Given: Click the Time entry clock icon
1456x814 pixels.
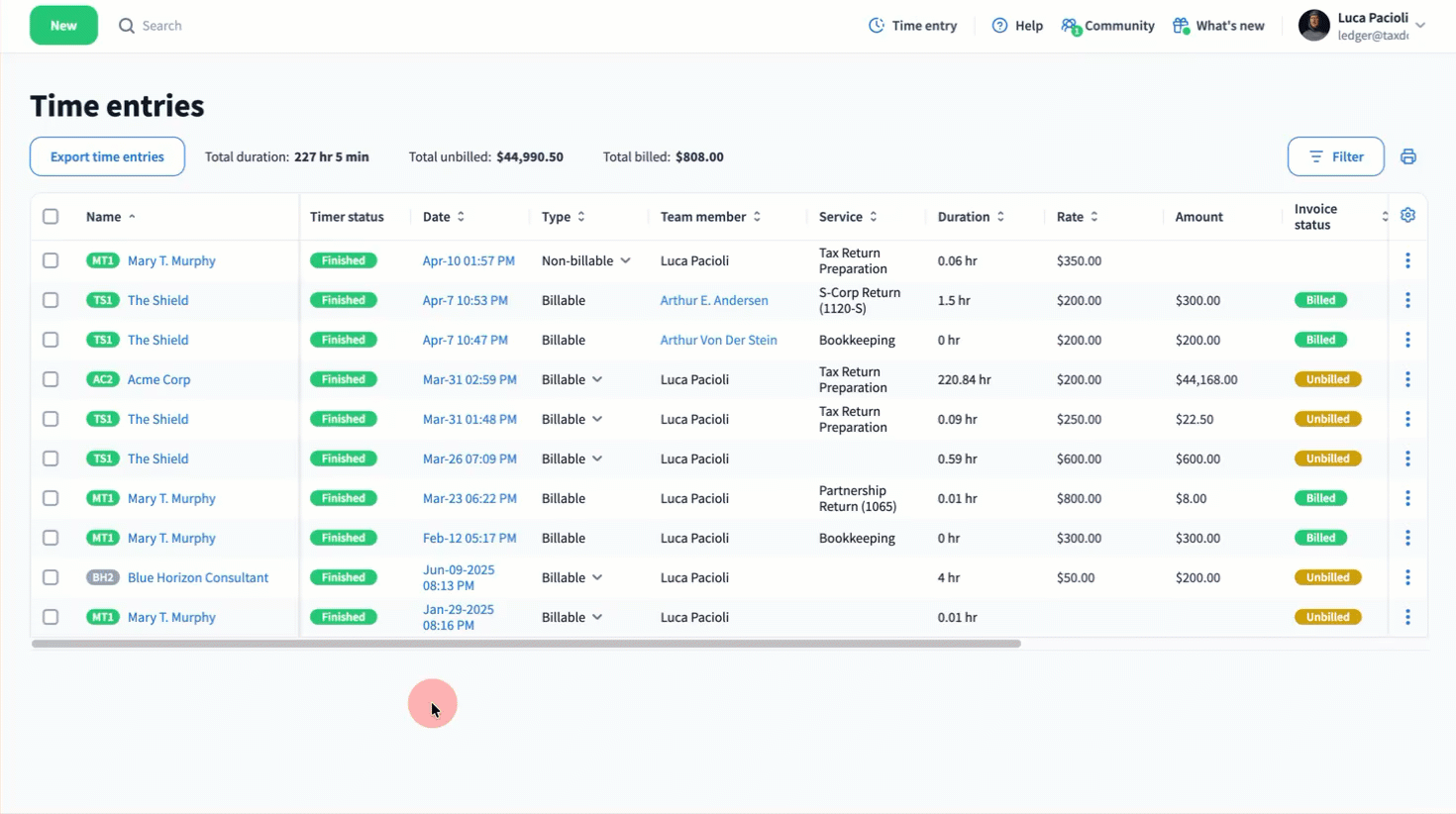Looking at the screenshot, I should [x=876, y=26].
